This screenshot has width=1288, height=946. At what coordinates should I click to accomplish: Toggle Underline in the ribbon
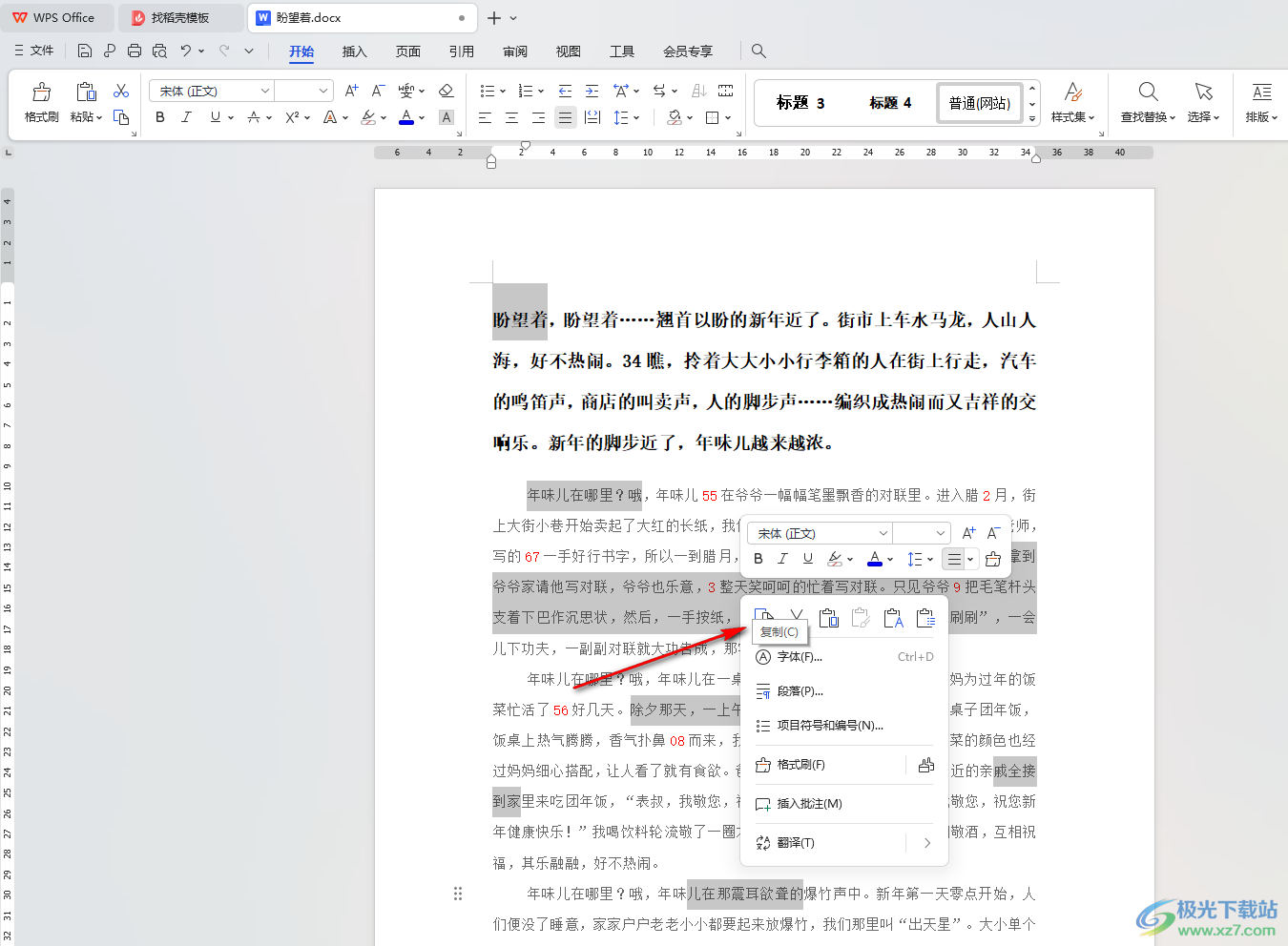[216, 117]
